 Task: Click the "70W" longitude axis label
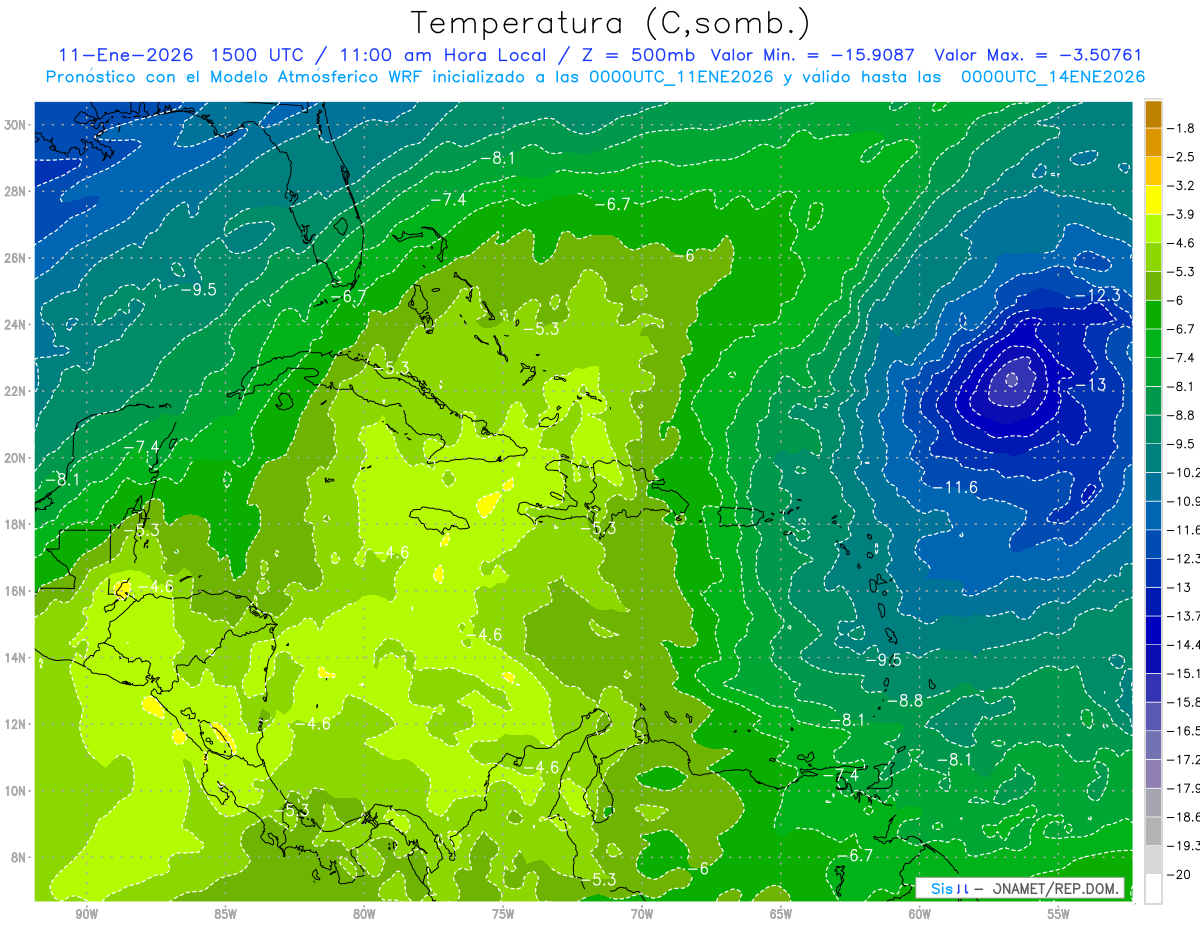tap(642, 914)
